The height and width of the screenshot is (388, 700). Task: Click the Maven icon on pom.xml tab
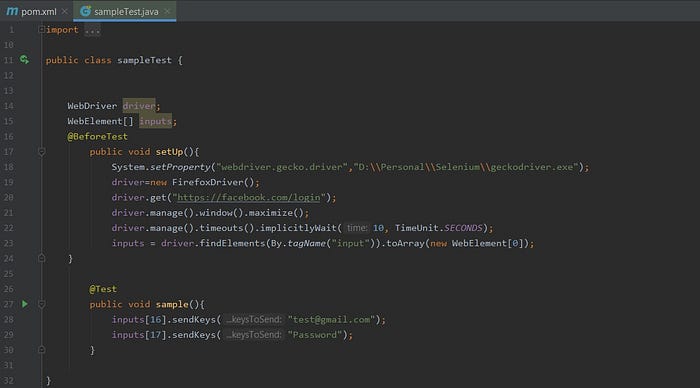point(12,11)
